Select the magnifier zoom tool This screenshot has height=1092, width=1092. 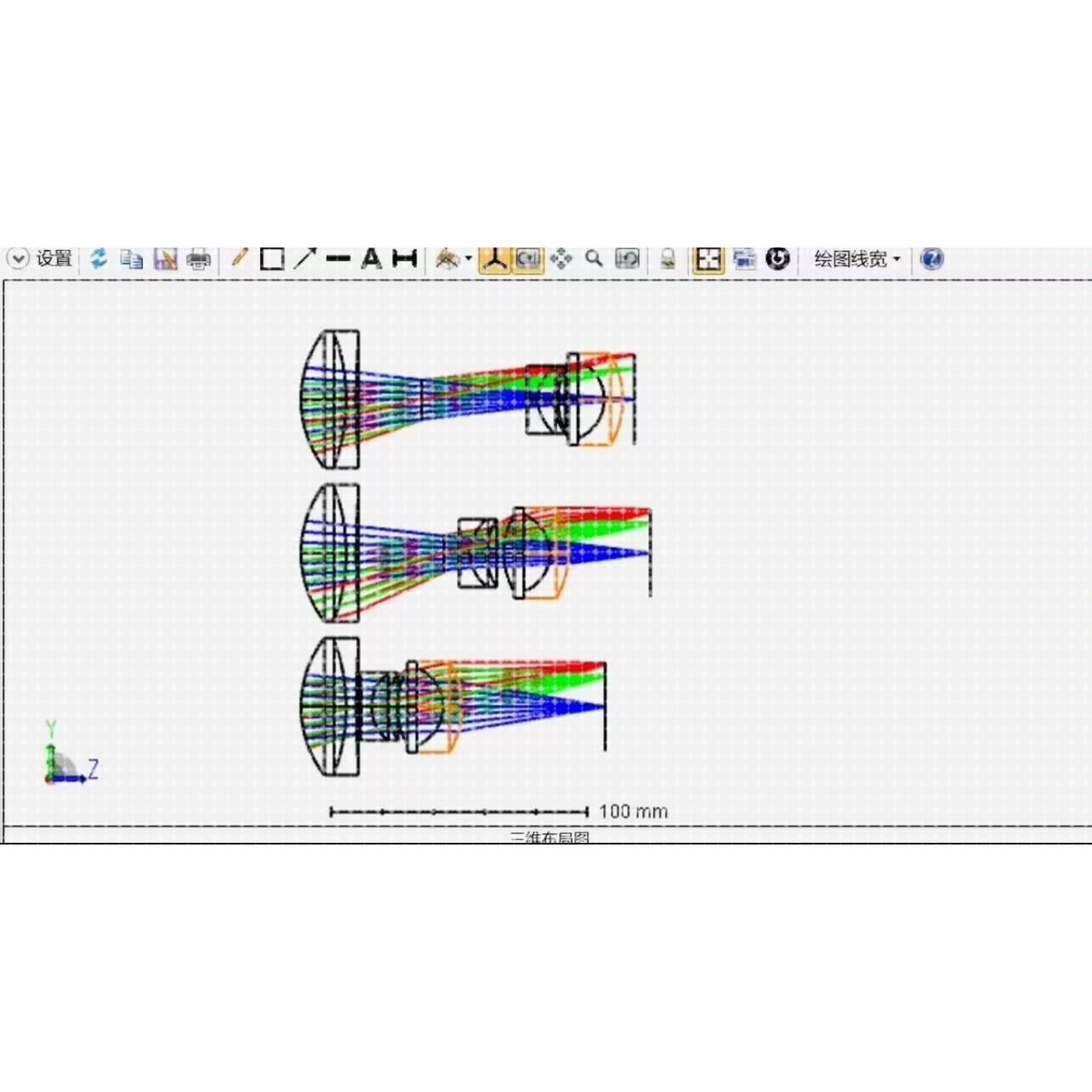[x=594, y=259]
